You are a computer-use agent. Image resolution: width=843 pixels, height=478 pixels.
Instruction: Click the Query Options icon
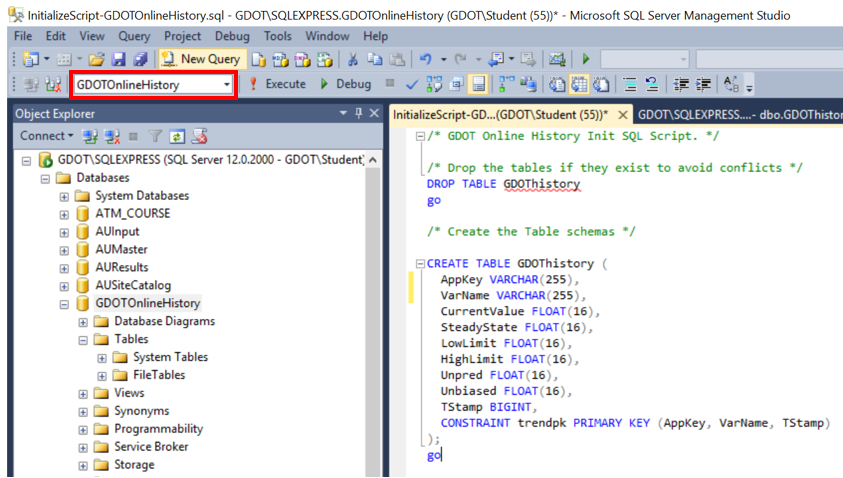click(x=456, y=84)
